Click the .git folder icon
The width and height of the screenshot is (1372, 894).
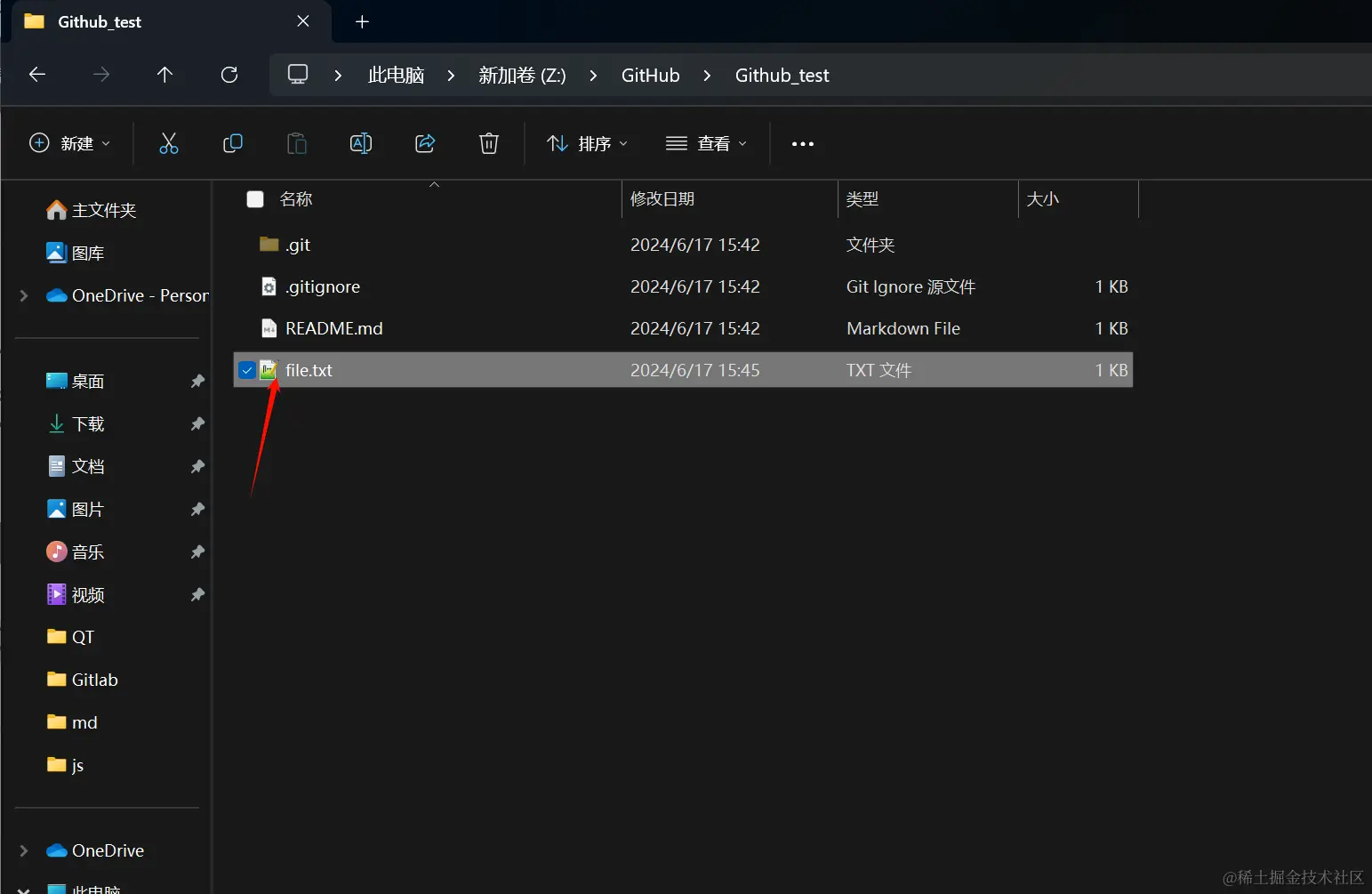269,244
